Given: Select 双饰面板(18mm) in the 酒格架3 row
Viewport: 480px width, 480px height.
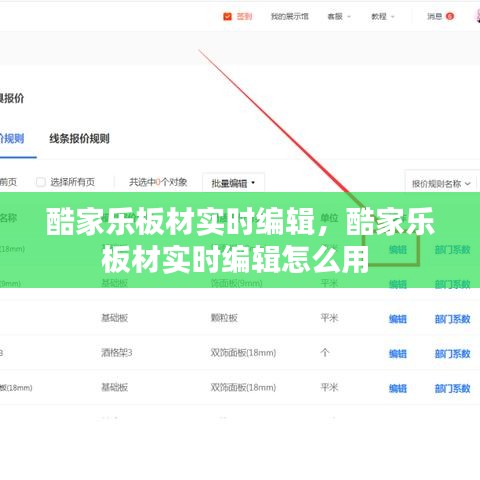Looking at the screenshot, I should click(x=243, y=353).
